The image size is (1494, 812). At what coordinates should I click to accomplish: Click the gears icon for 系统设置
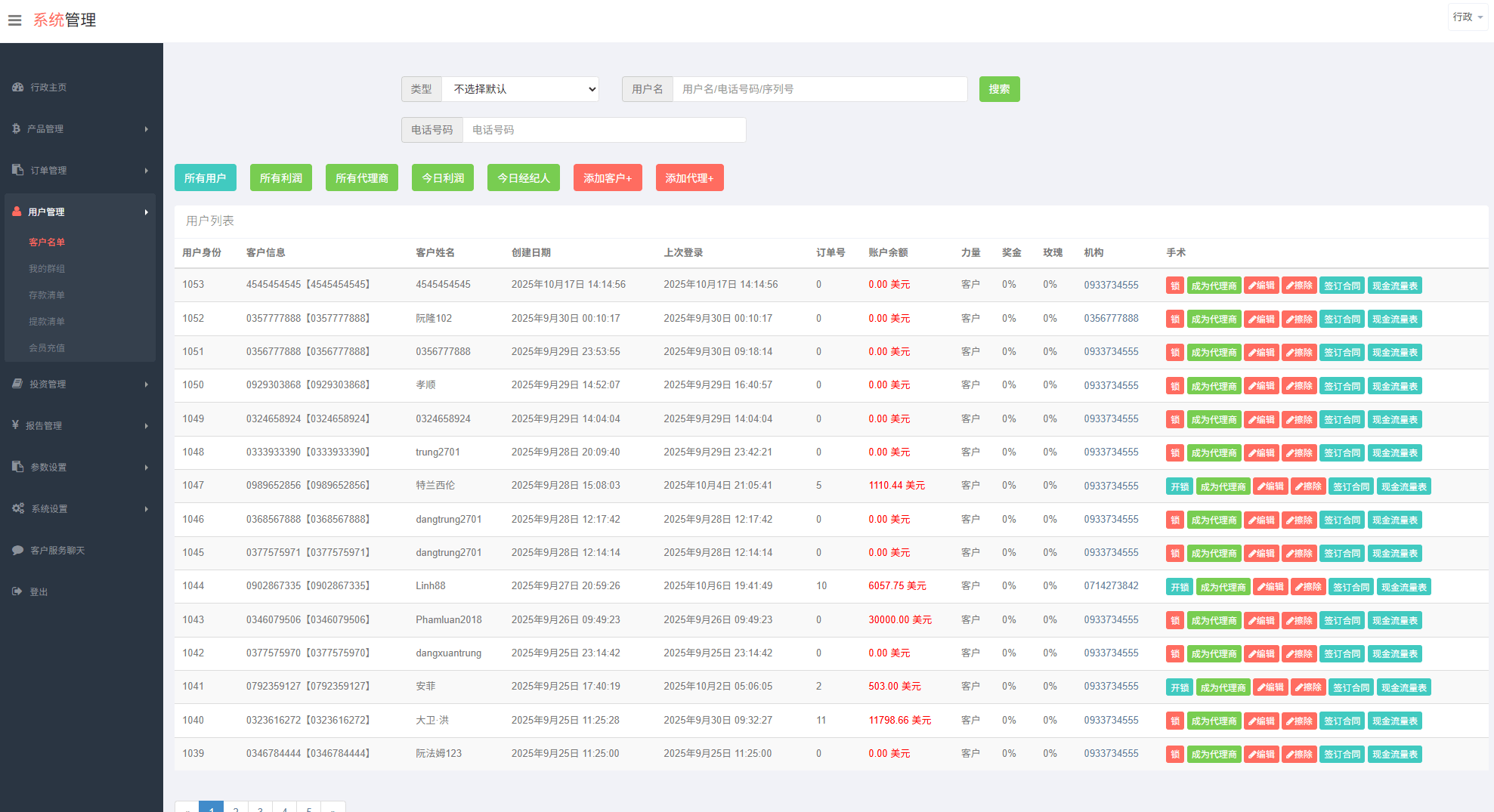coord(18,509)
